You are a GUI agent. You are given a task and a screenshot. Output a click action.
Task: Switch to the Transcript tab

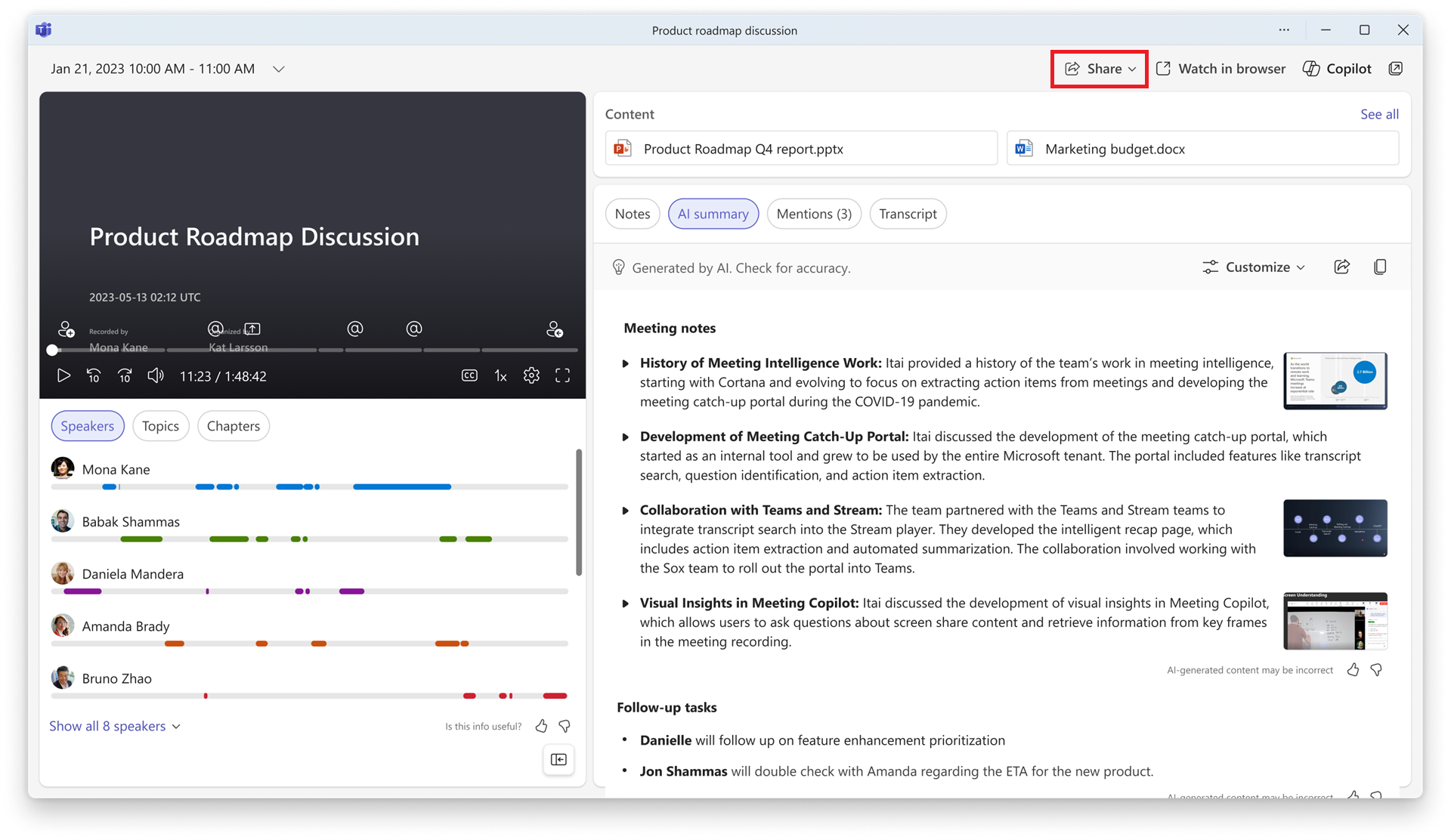tap(908, 214)
